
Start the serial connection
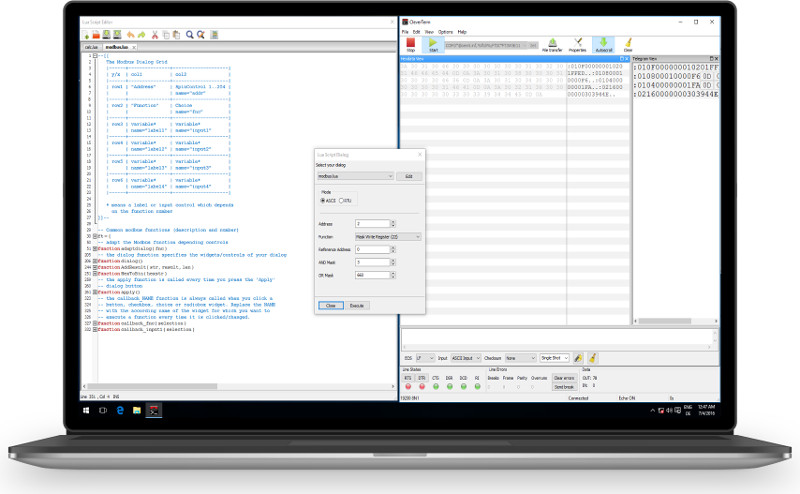(x=433, y=44)
